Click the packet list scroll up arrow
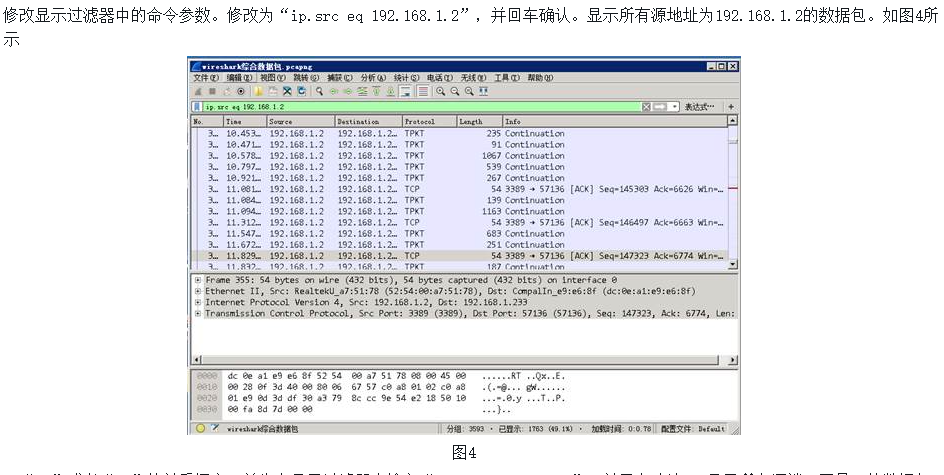Viewport: 944px width, 475px height. click(733, 120)
